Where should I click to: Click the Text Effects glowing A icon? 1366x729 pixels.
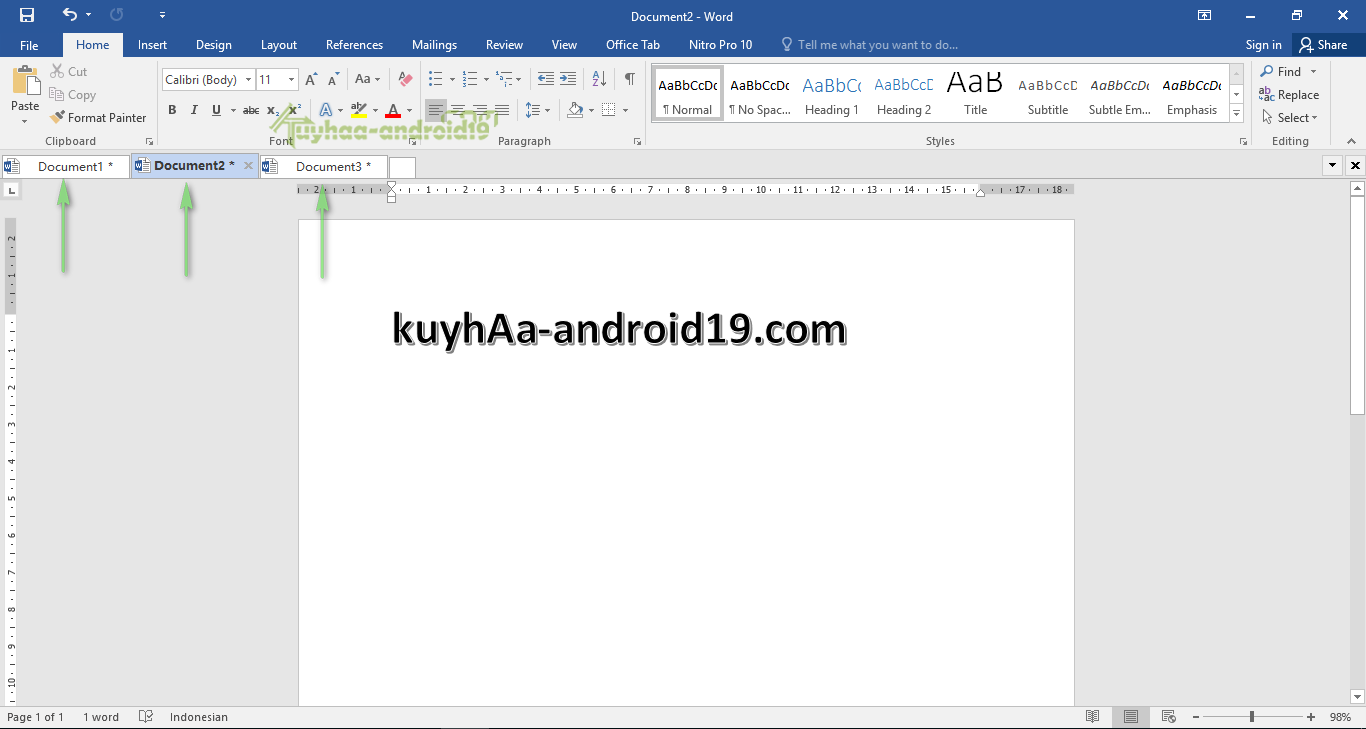326,110
